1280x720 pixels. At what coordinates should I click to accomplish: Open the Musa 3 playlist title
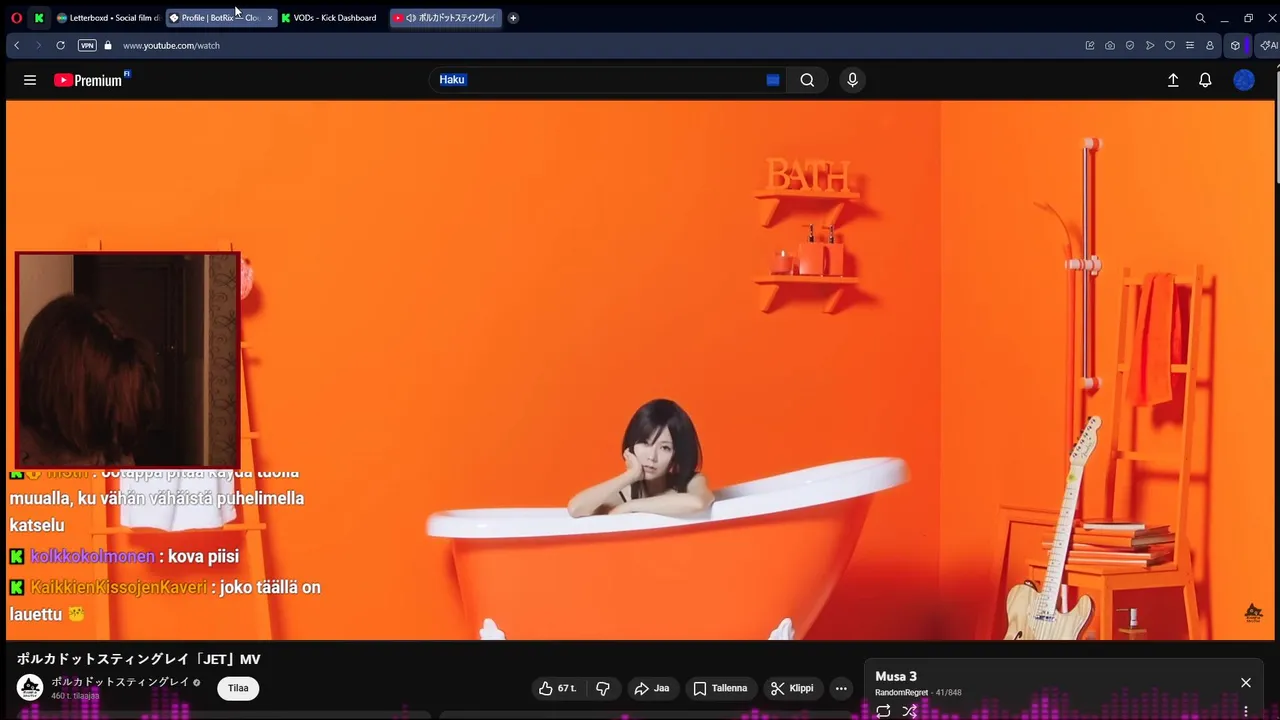point(896,677)
